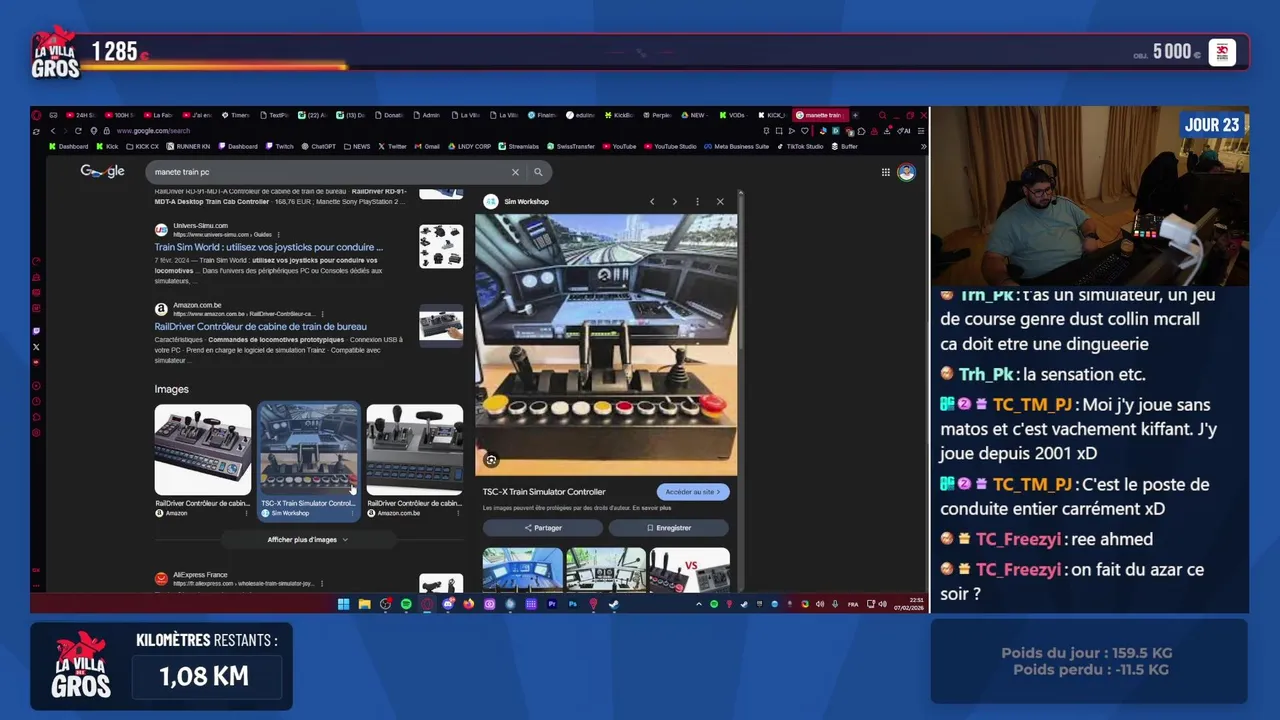Open first related image under preview panel
The width and height of the screenshot is (1280, 720).
pos(522,570)
